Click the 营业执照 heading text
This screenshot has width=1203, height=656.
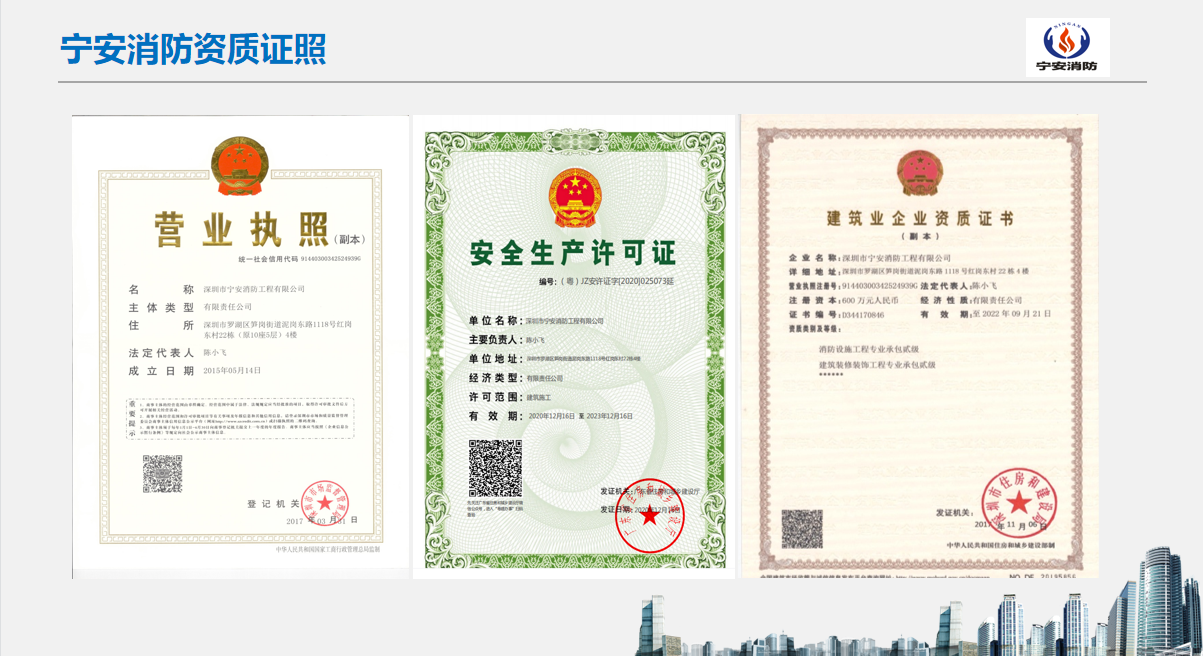pos(241,230)
